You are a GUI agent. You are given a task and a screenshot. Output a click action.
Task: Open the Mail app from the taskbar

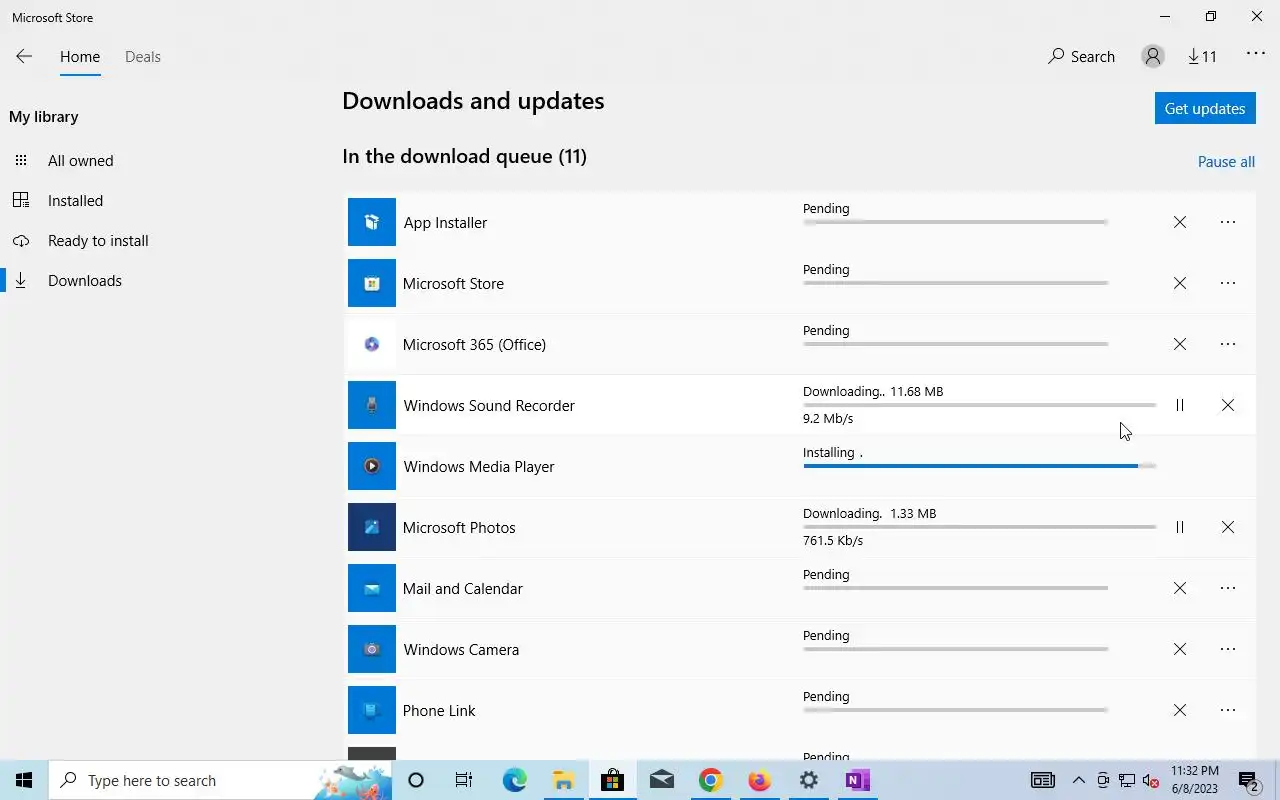point(661,780)
